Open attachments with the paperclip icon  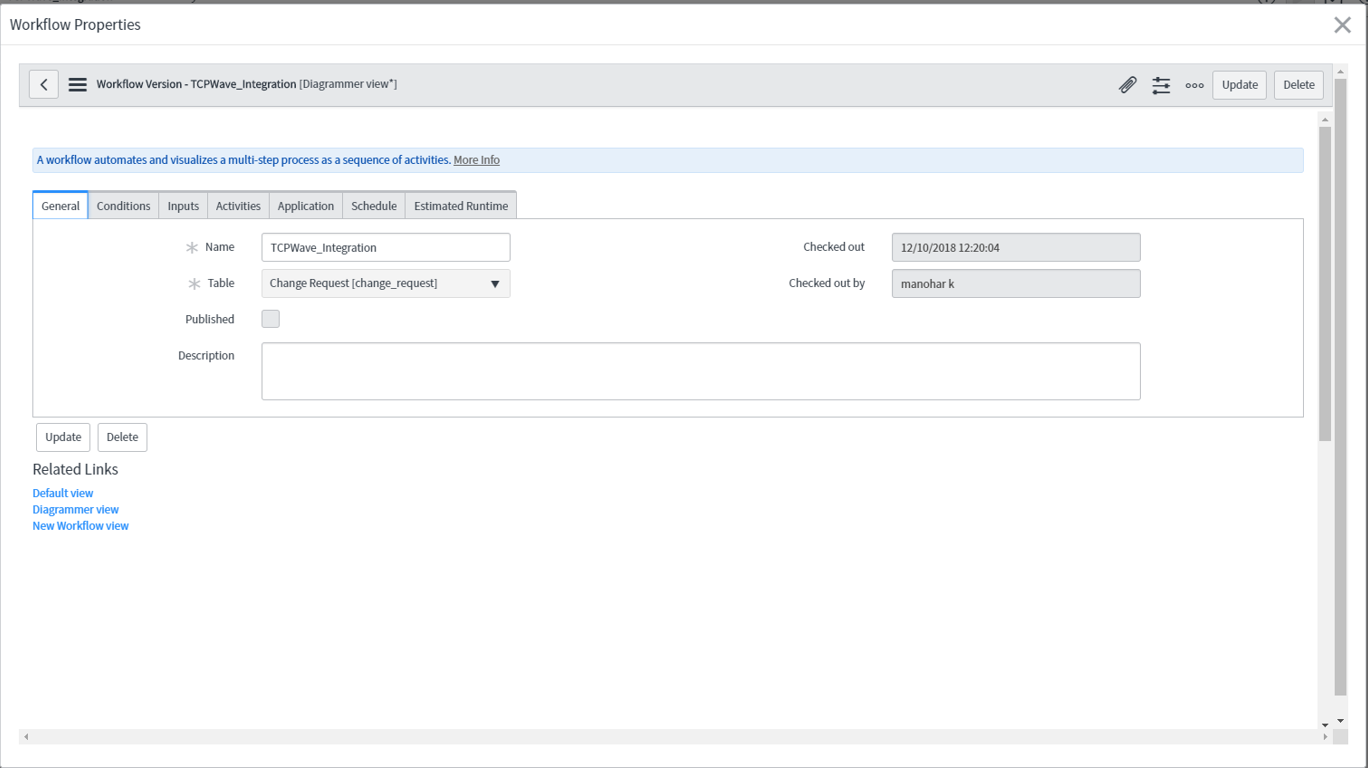1128,85
